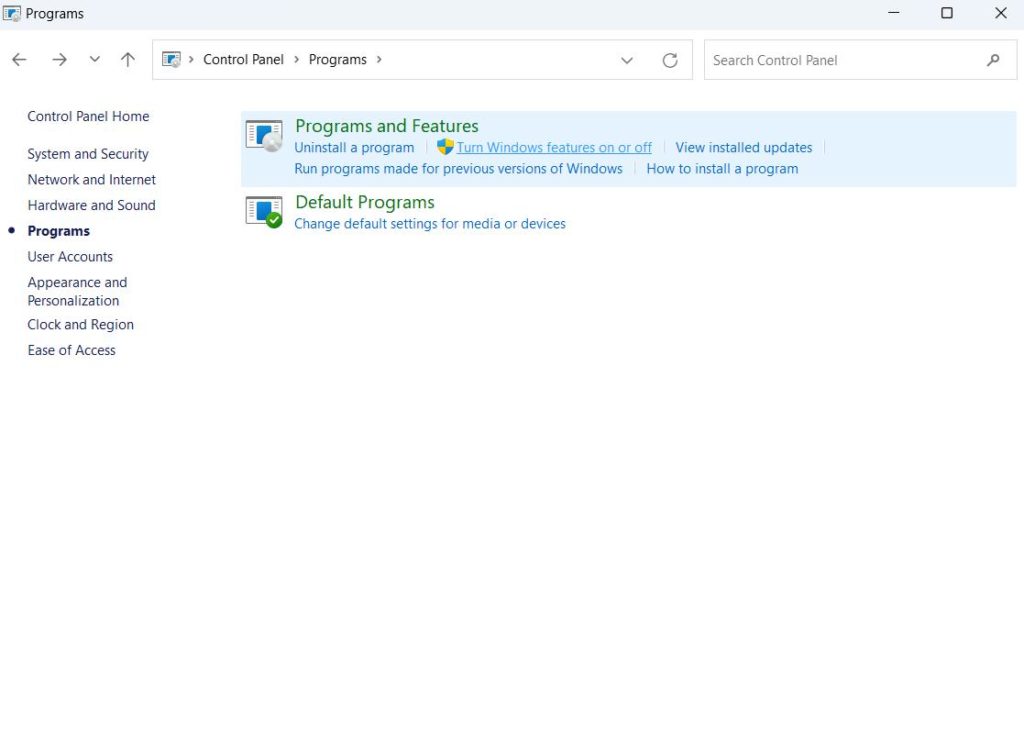The width and height of the screenshot is (1024, 743).
Task: Open Clock and Region category
Action: click(80, 324)
